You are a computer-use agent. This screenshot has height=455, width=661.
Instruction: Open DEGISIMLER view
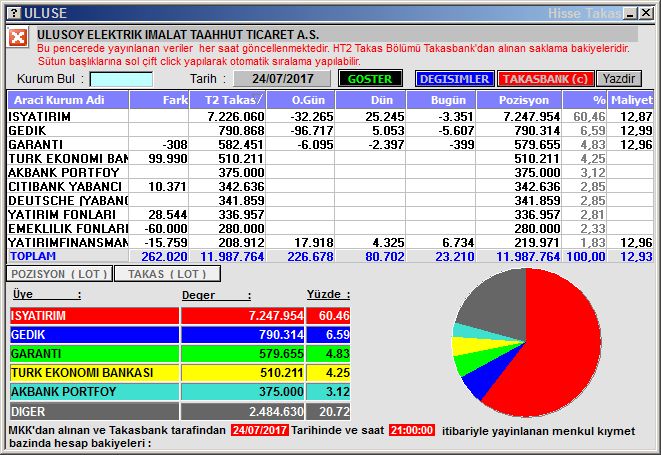pyautogui.click(x=454, y=79)
